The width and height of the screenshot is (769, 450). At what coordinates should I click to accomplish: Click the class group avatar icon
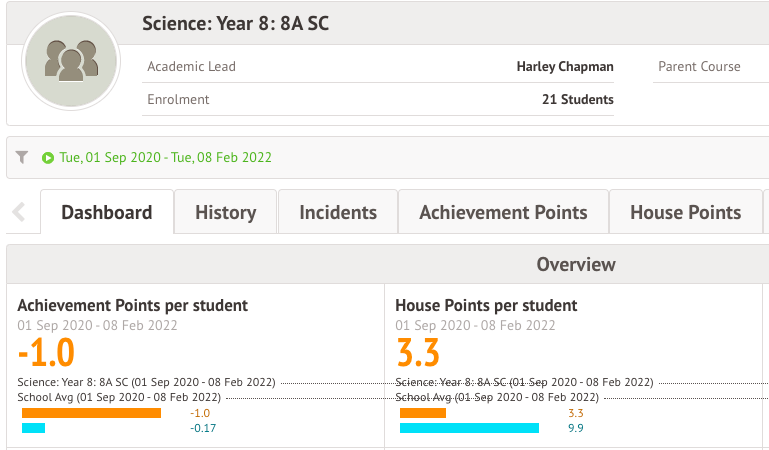(x=71, y=62)
